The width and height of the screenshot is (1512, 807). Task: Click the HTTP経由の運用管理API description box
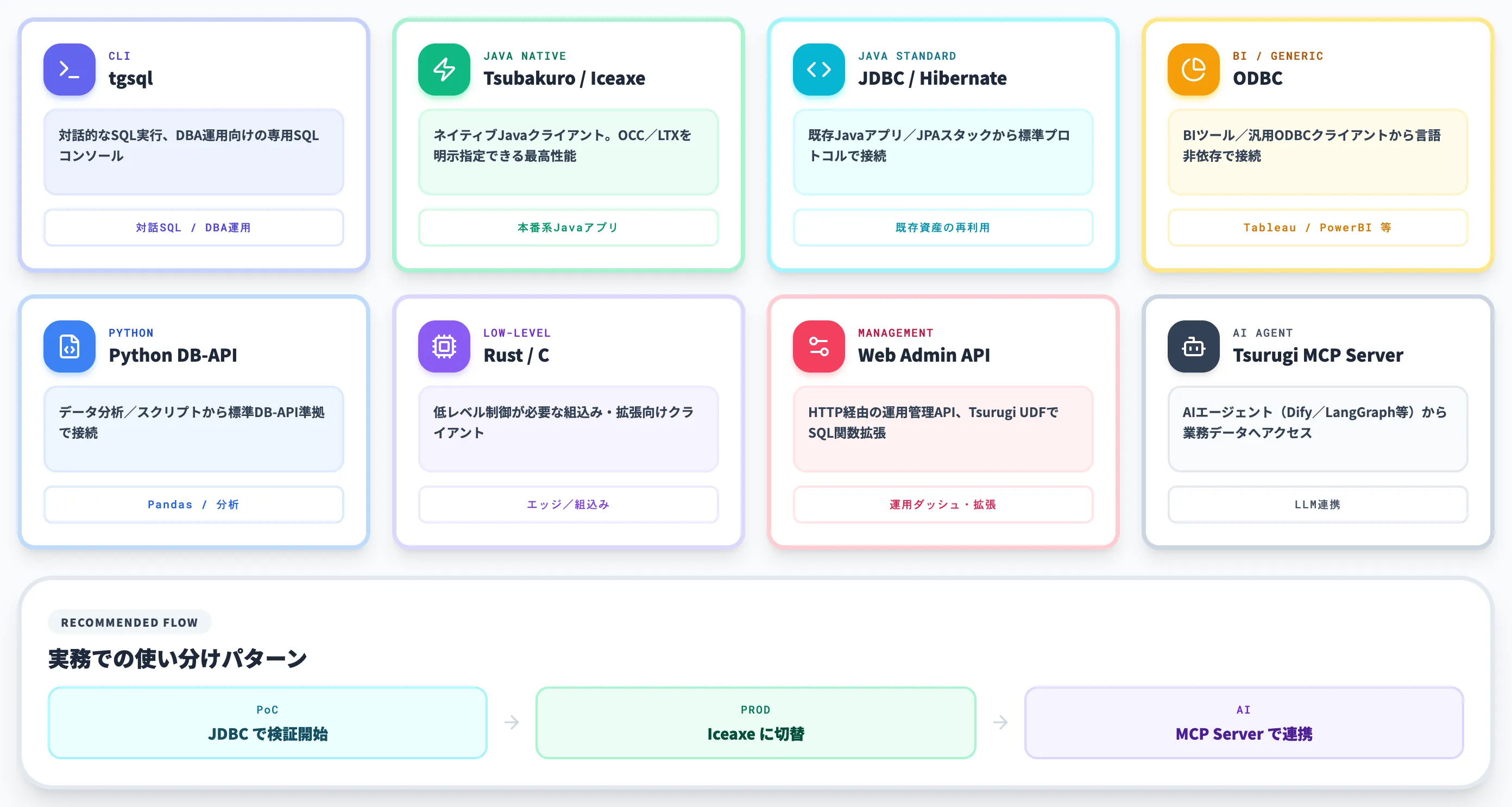point(943,429)
